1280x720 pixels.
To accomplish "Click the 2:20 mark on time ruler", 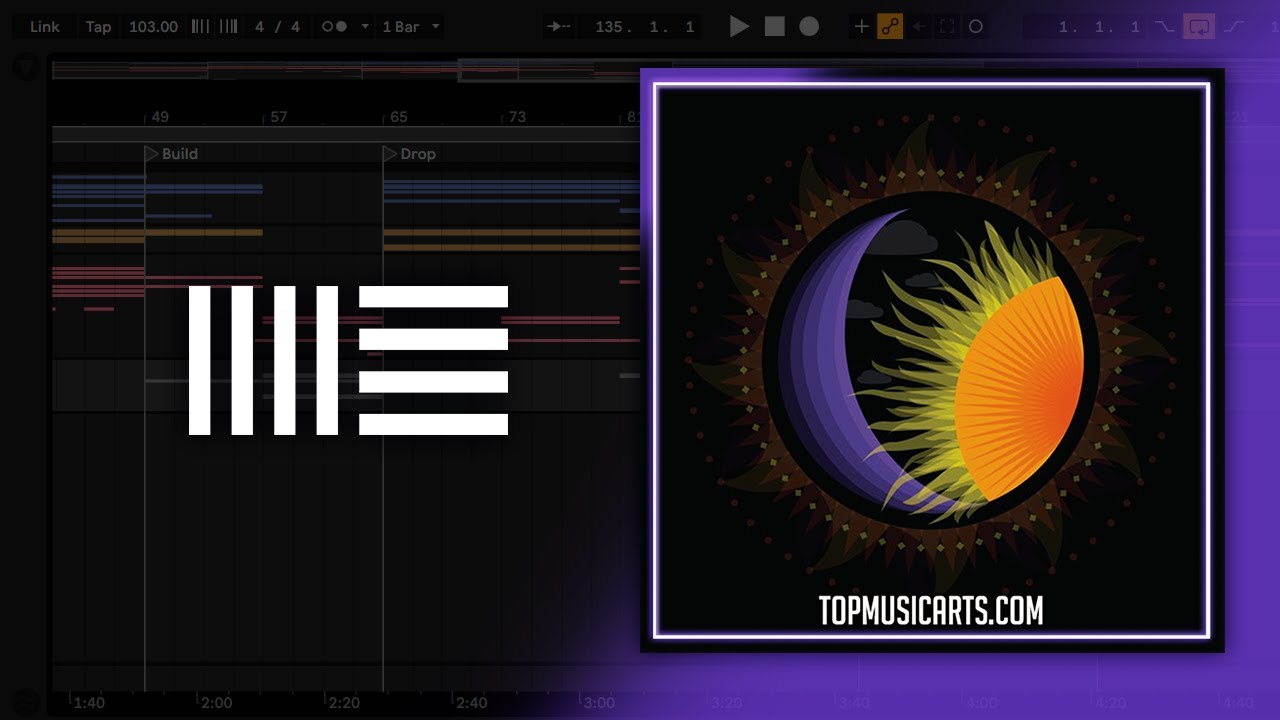I will (x=344, y=703).
